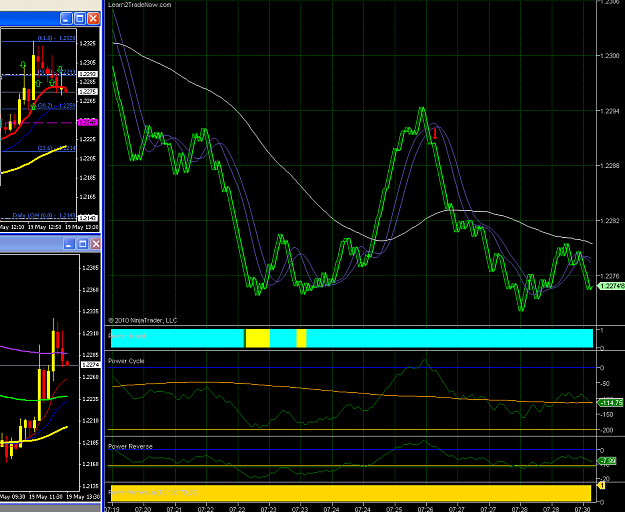Viewport: 625px width, 512px height.
Task: Select the Power Reverse panel label
Action: pyautogui.click(x=130, y=447)
